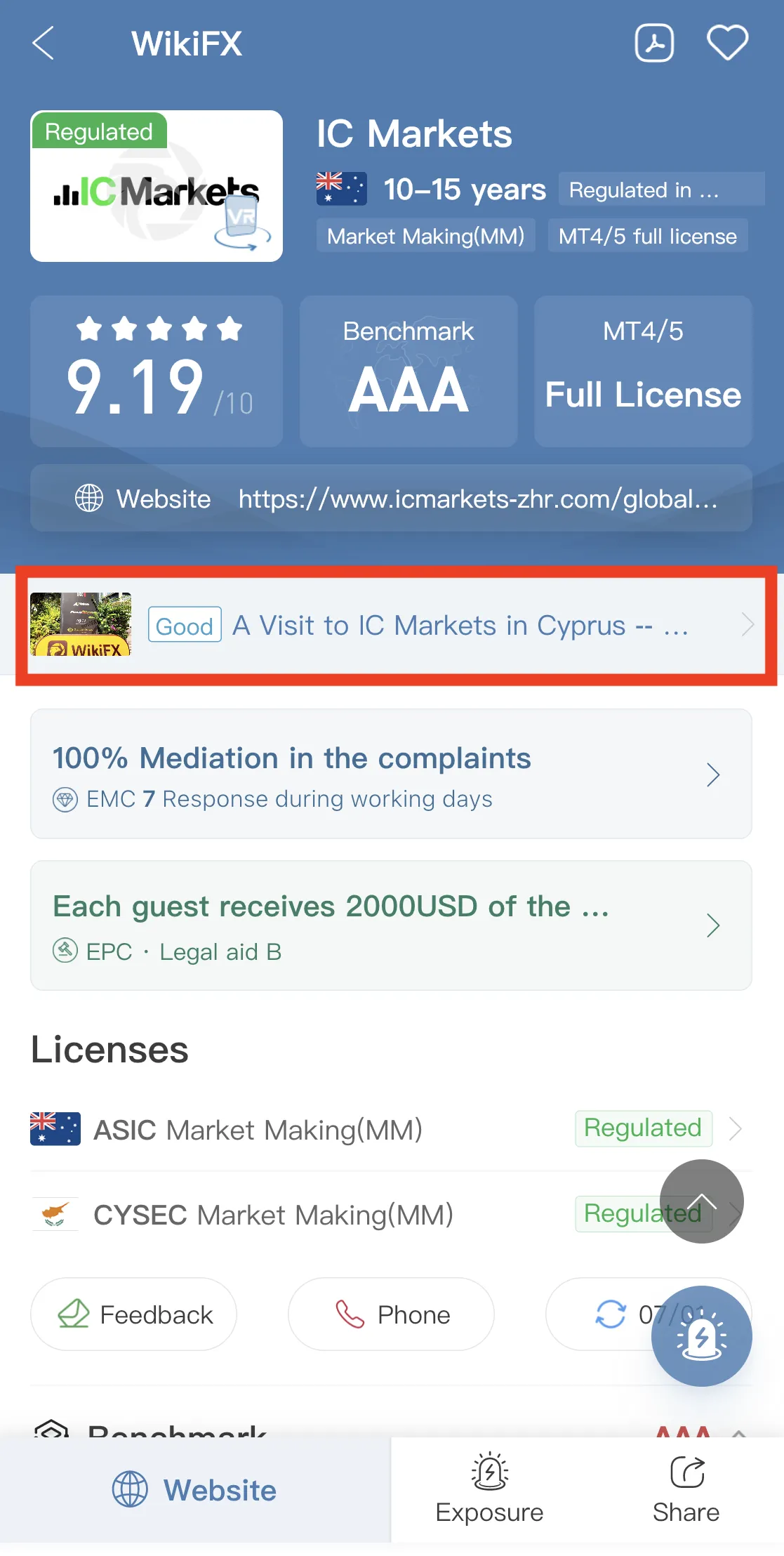Expand the 2000USD guest card chevron

(x=713, y=925)
